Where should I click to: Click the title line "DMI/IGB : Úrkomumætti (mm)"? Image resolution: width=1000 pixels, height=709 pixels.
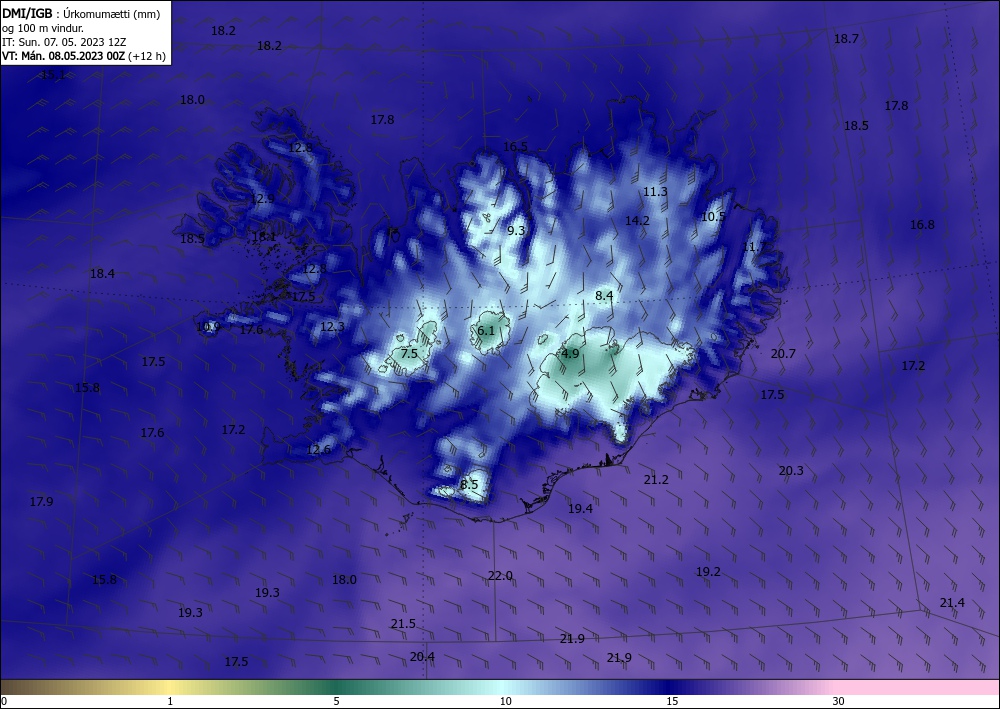[81, 13]
